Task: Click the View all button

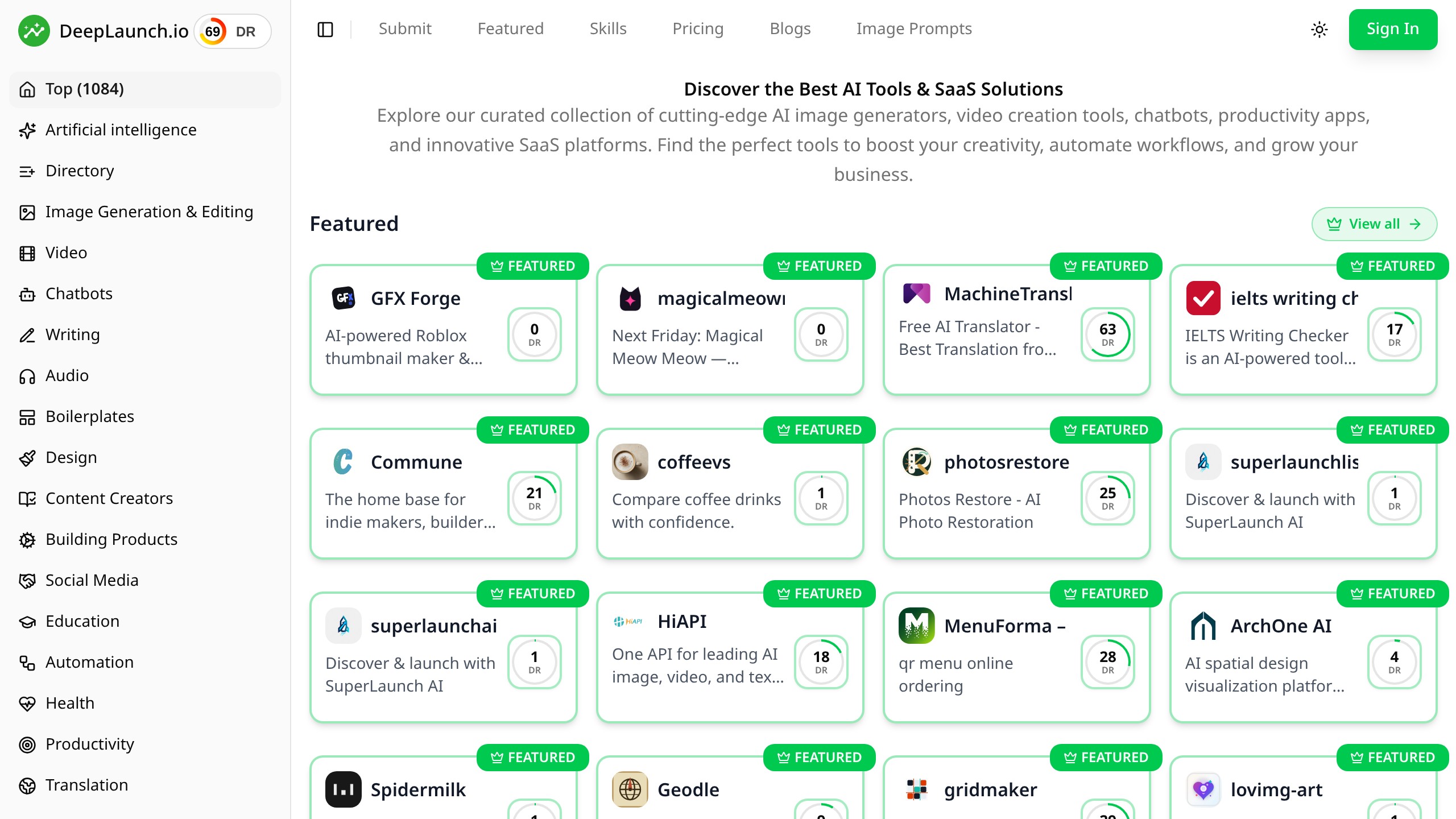Action: tap(1374, 224)
